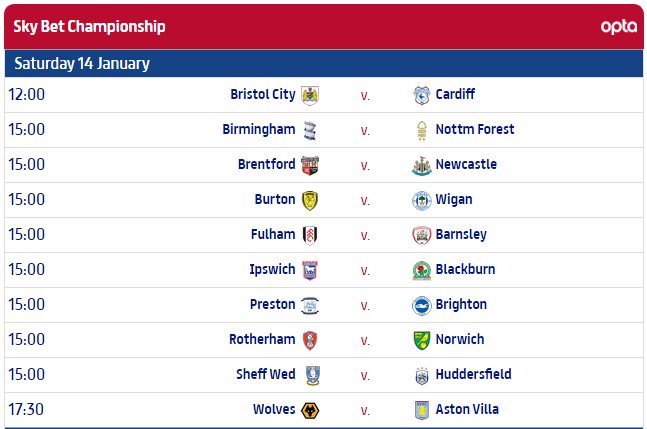Image resolution: width=647 pixels, height=429 pixels.
Task: Click the Wolves wolf-head badge
Action: [x=310, y=410]
